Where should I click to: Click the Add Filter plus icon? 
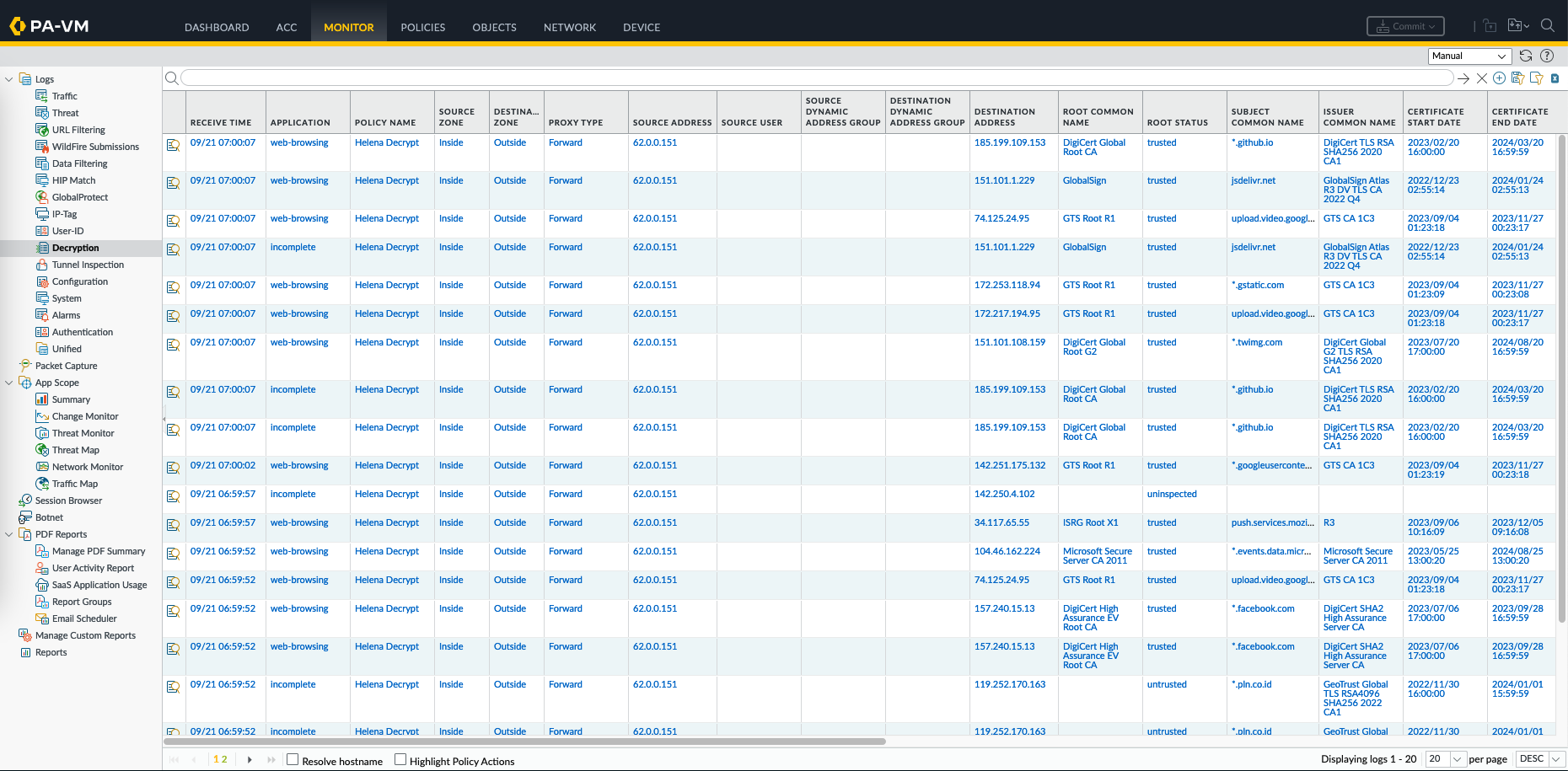[x=1499, y=78]
